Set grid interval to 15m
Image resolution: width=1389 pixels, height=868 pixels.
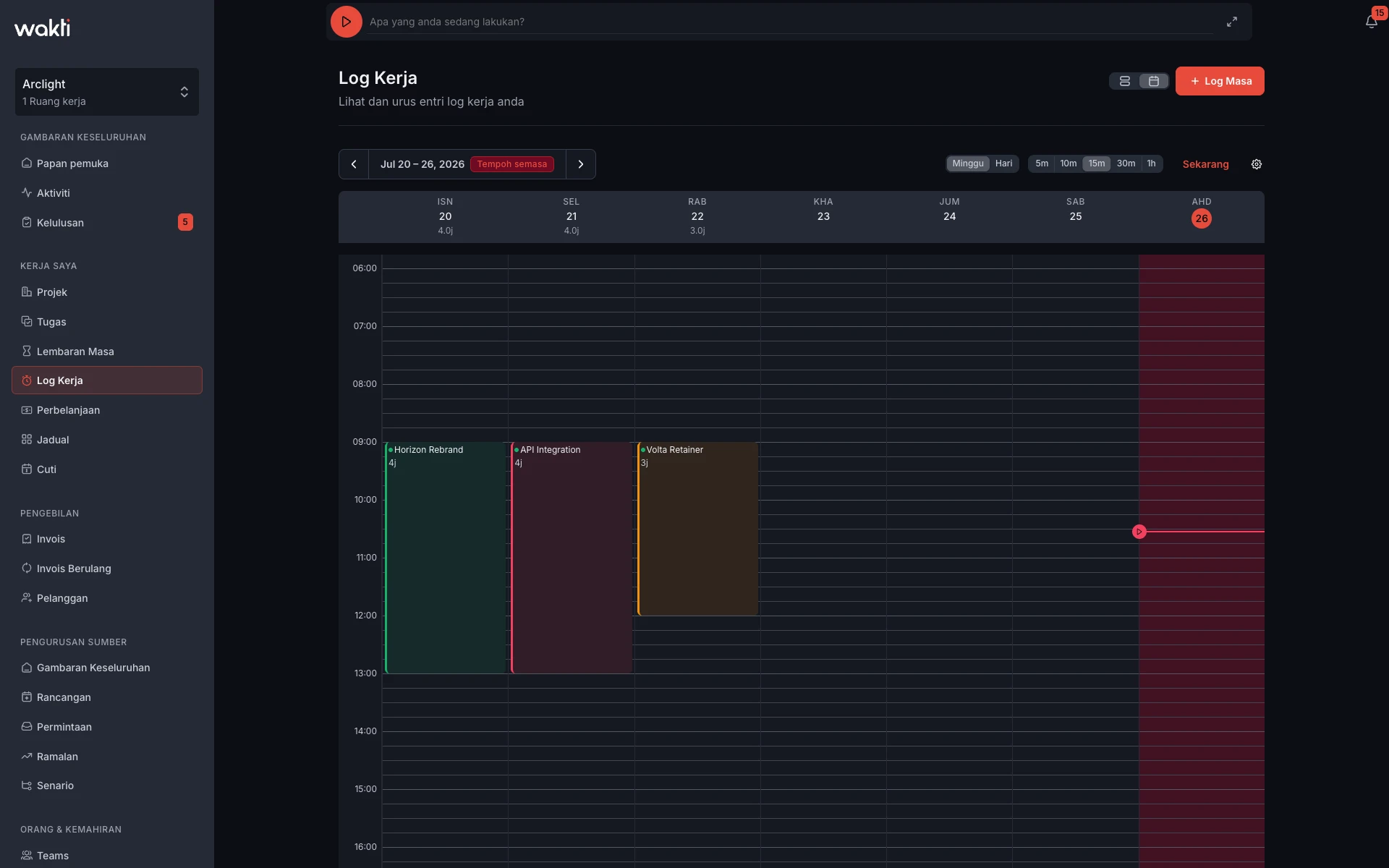1097,163
